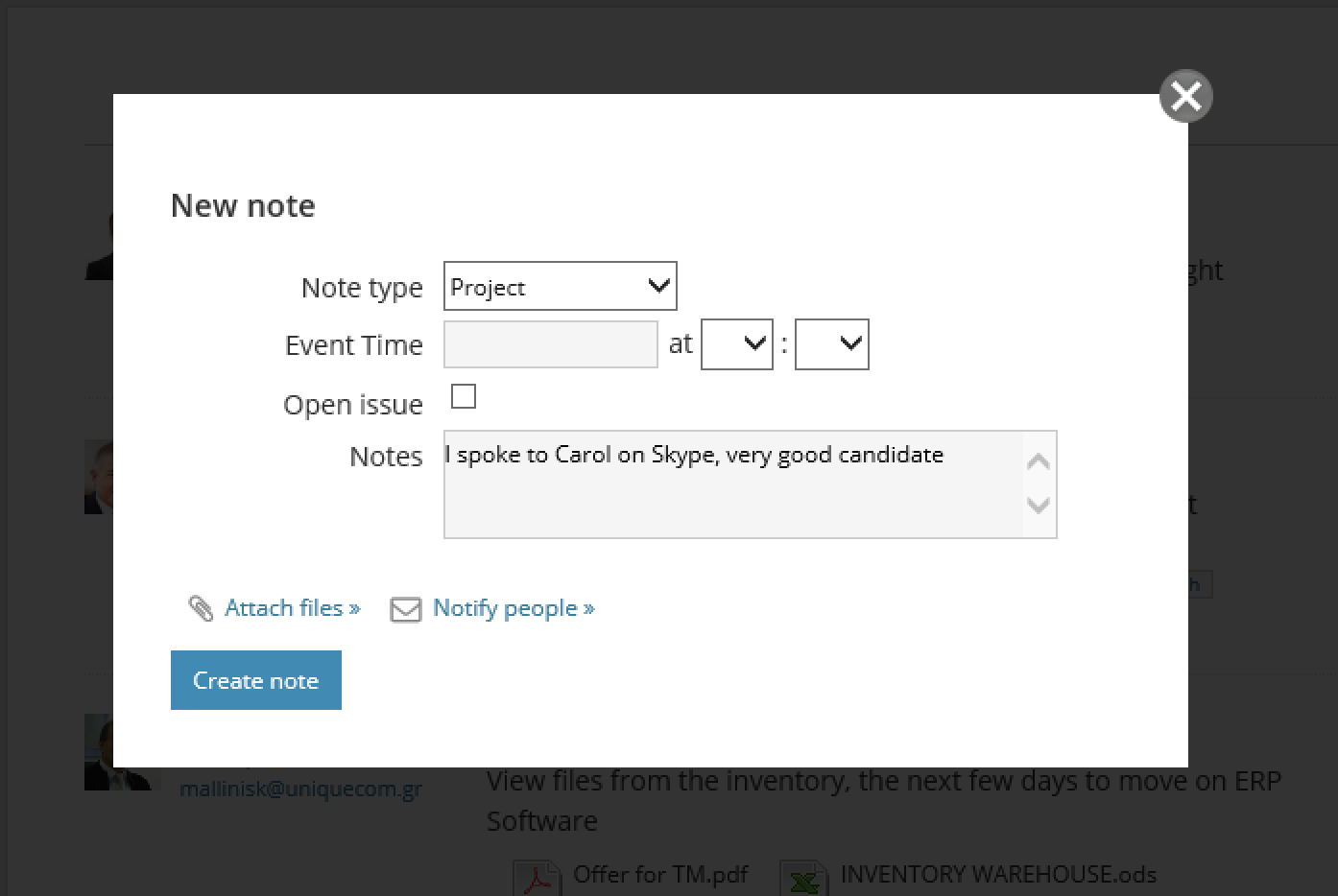1338x896 pixels.
Task: Click the Open issue label
Action: [352, 405]
